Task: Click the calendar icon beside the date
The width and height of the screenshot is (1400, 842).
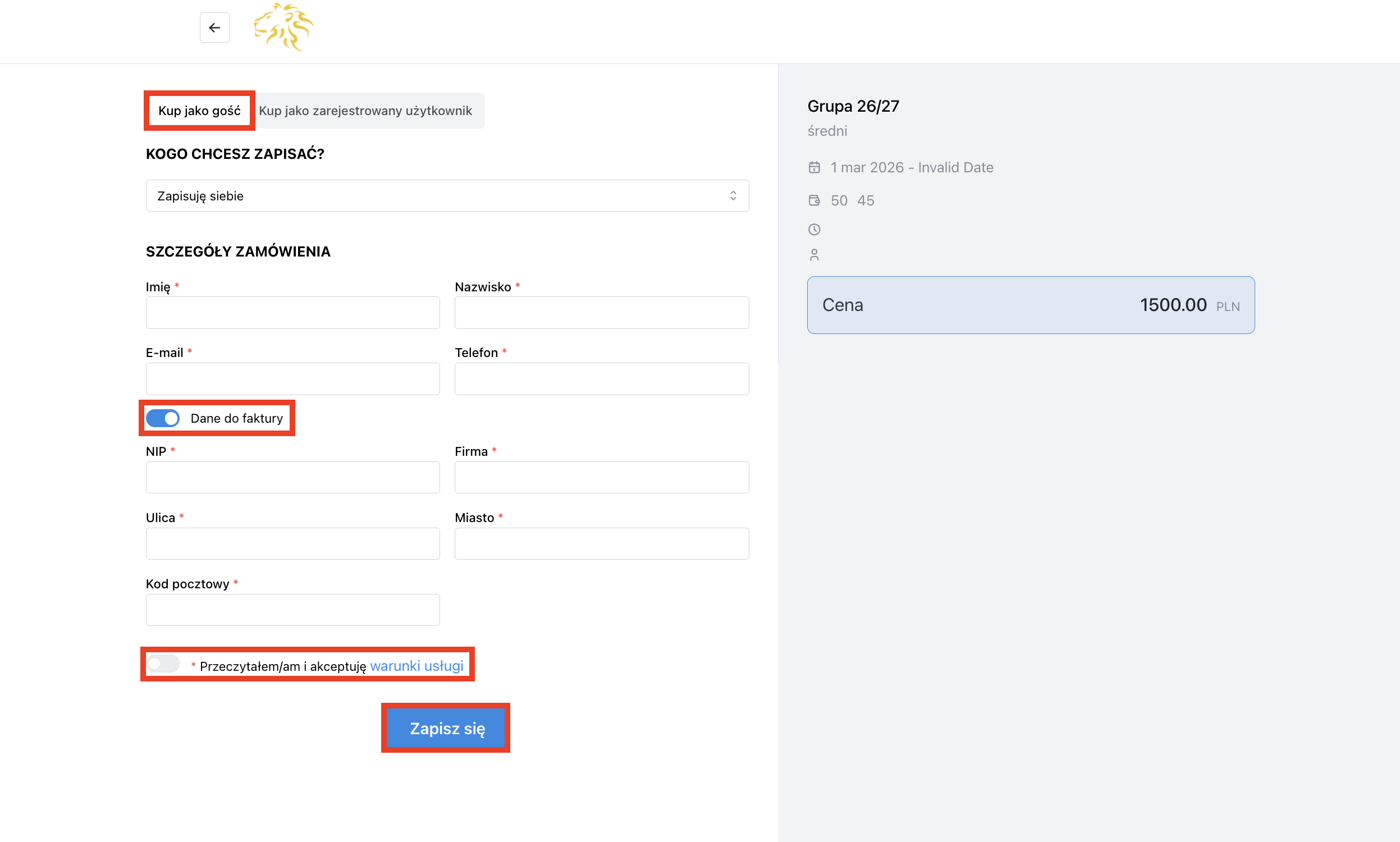Action: (814, 167)
